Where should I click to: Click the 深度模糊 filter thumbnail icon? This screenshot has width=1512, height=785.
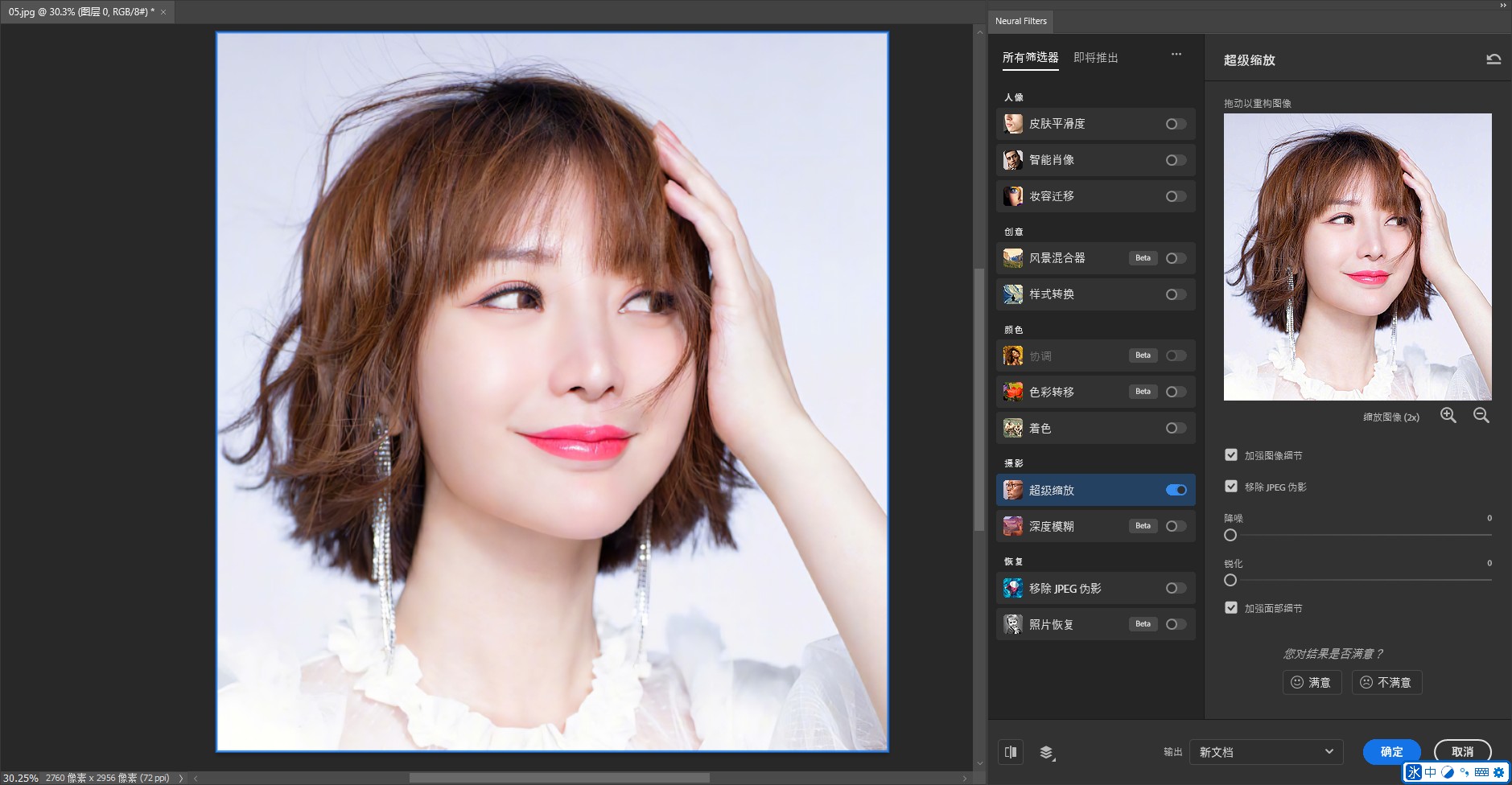[x=1012, y=526]
